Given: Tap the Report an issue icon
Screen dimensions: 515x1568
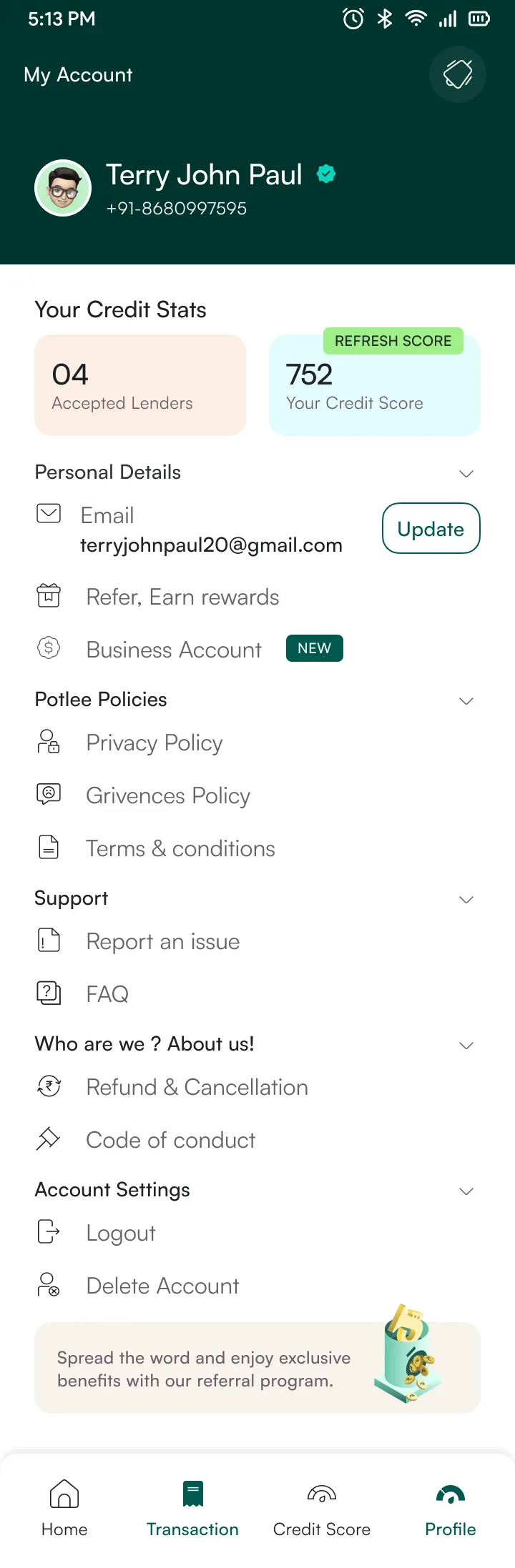Looking at the screenshot, I should (x=49, y=940).
